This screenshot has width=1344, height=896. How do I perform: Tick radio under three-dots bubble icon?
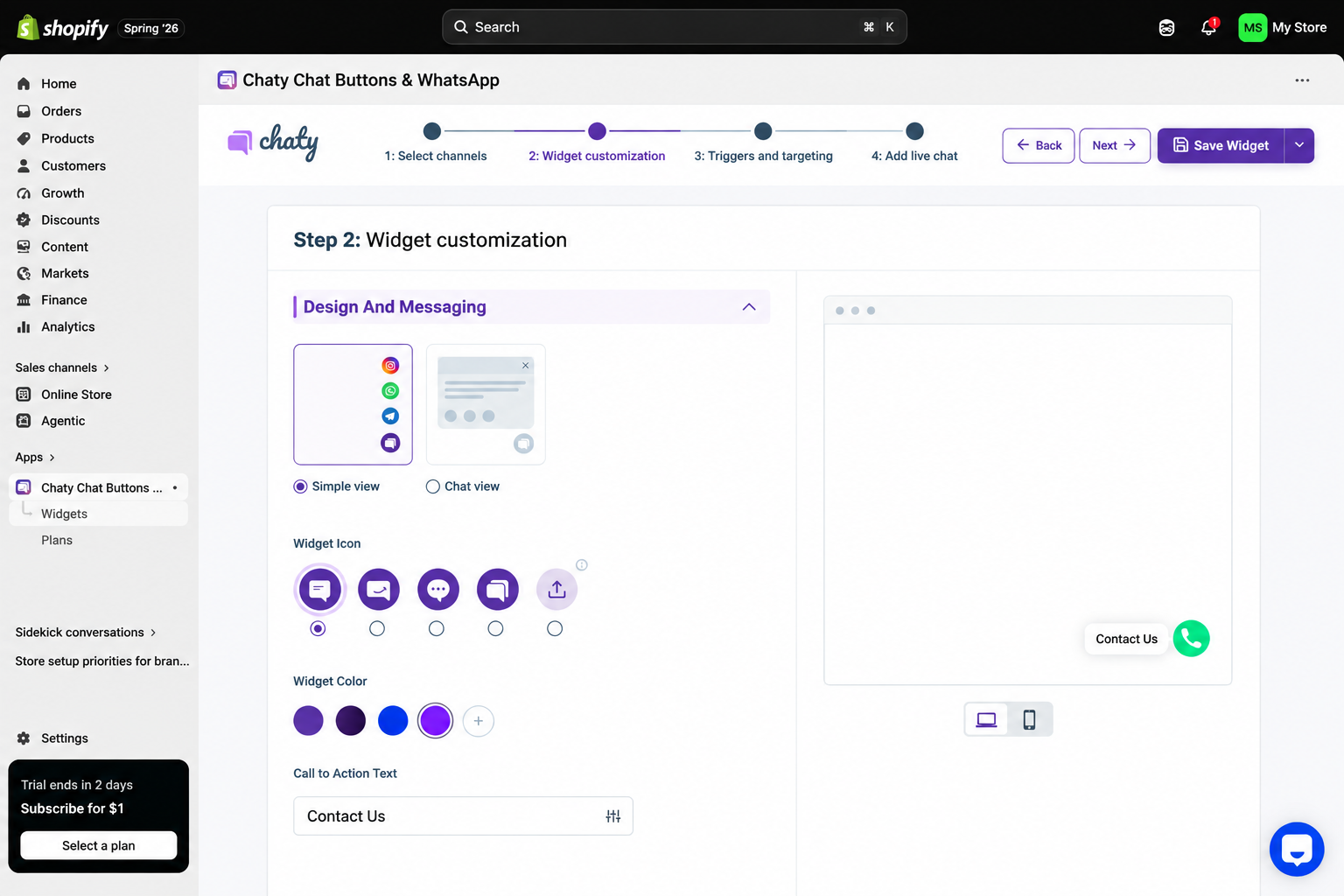click(437, 628)
